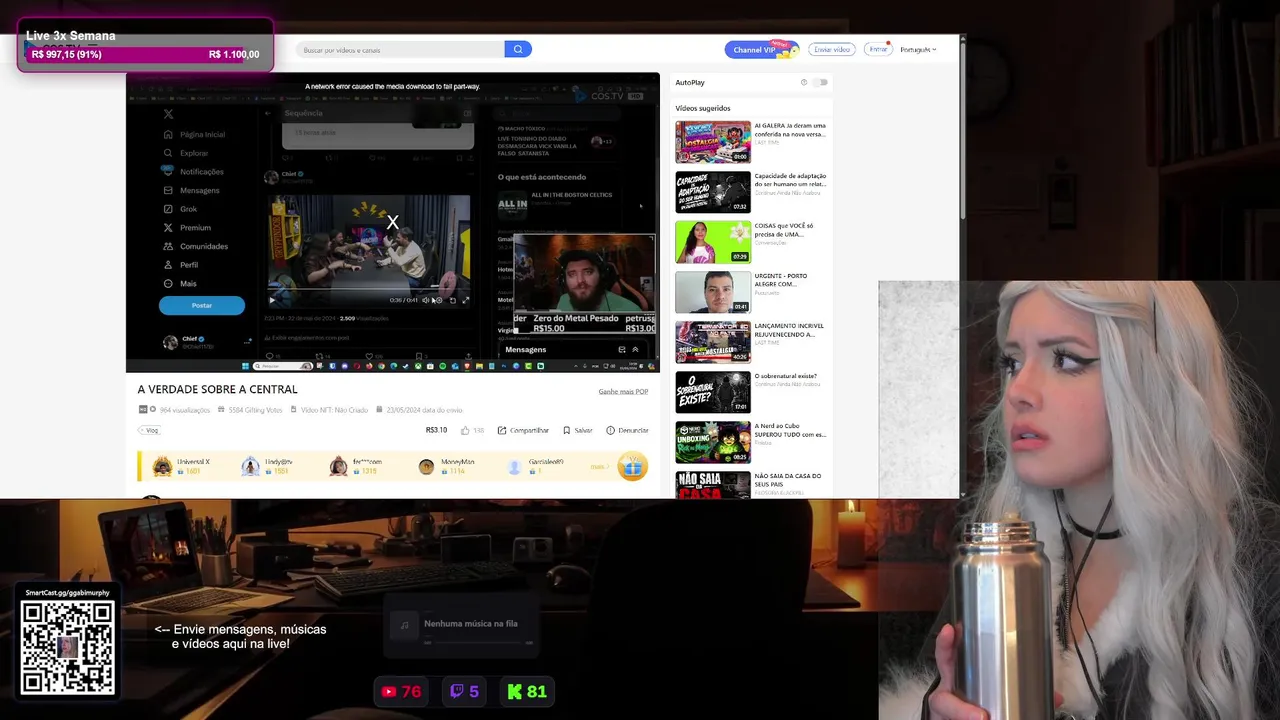Click the YouTube viewer count icon

pyautogui.click(x=389, y=691)
